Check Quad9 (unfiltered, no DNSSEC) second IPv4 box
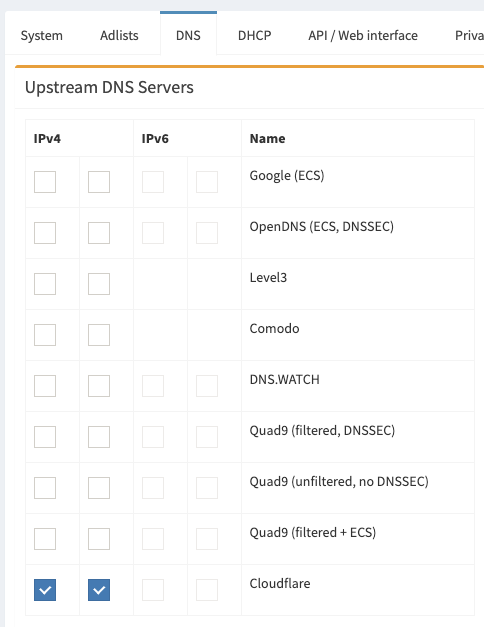The height and width of the screenshot is (627, 484). click(x=99, y=488)
